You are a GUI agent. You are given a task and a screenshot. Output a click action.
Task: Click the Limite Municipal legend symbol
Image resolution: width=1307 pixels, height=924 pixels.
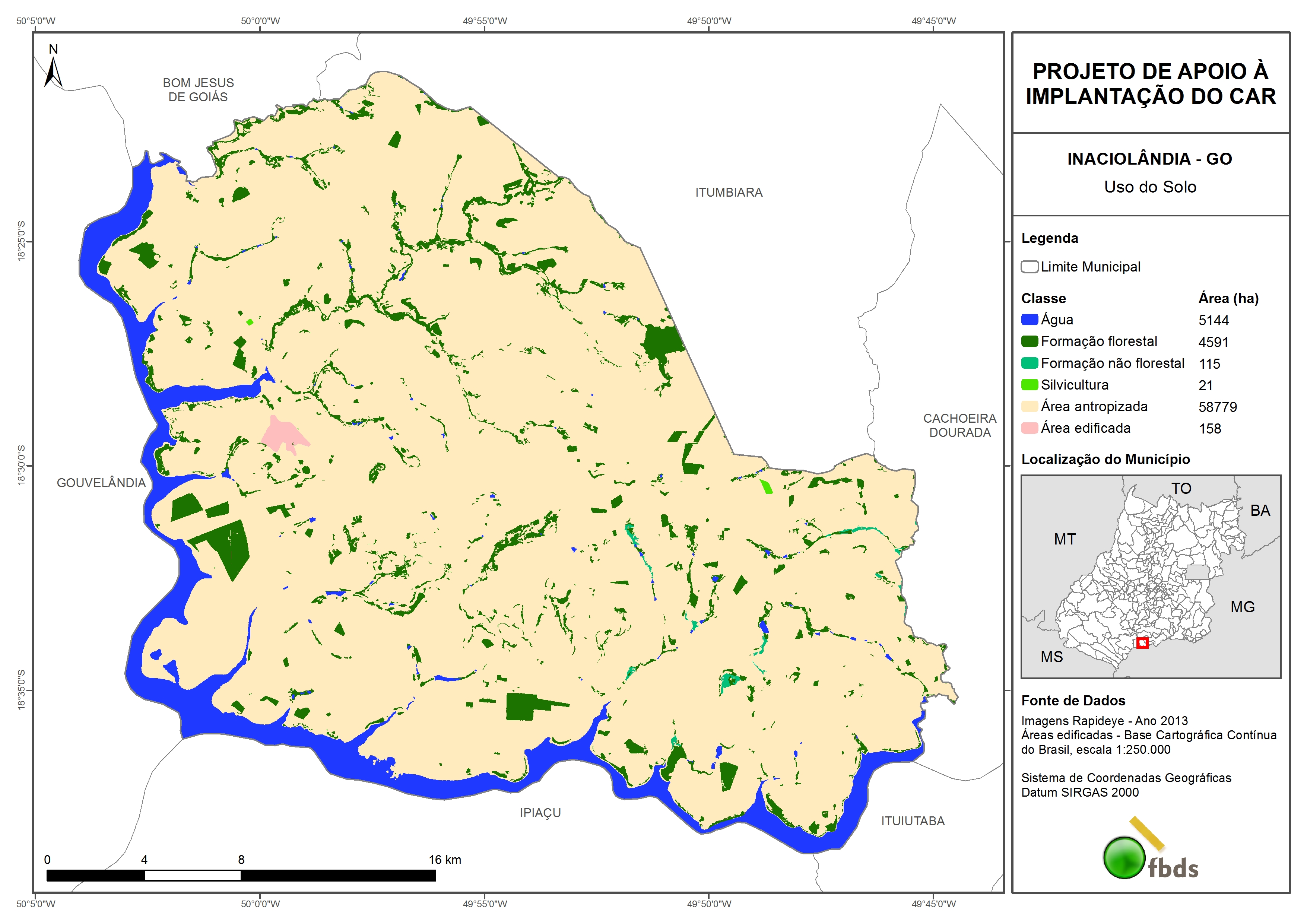(1029, 267)
